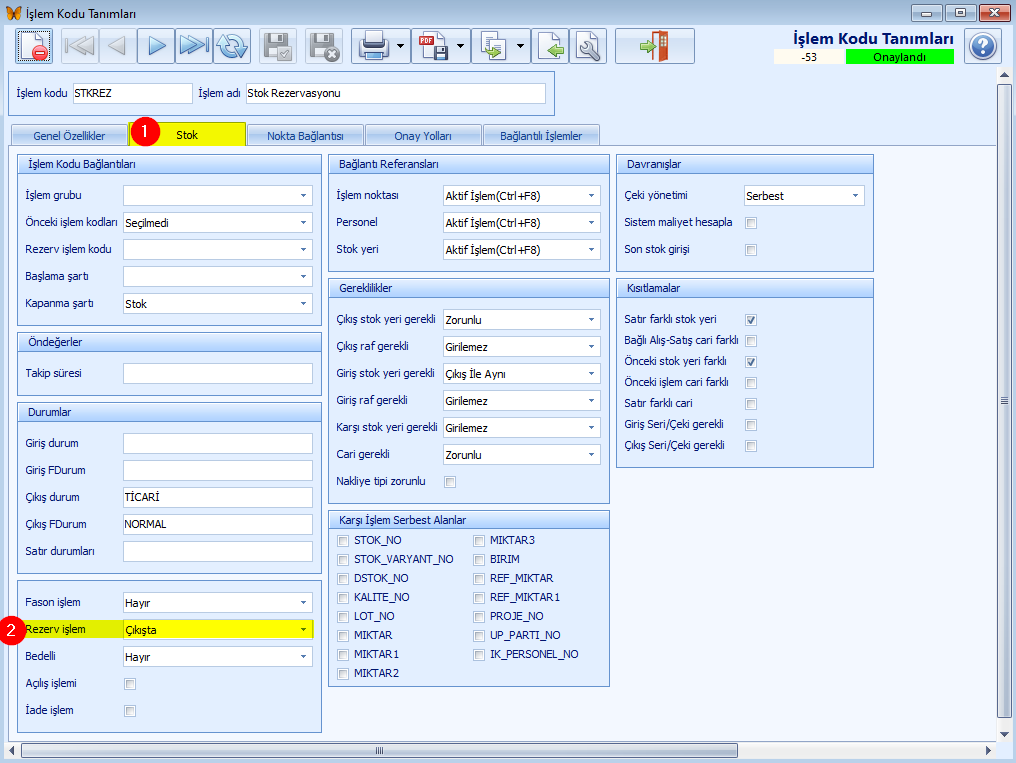Tick the Nakliye tipi zorunlu checkbox
1016x763 pixels.
pyautogui.click(x=450, y=482)
